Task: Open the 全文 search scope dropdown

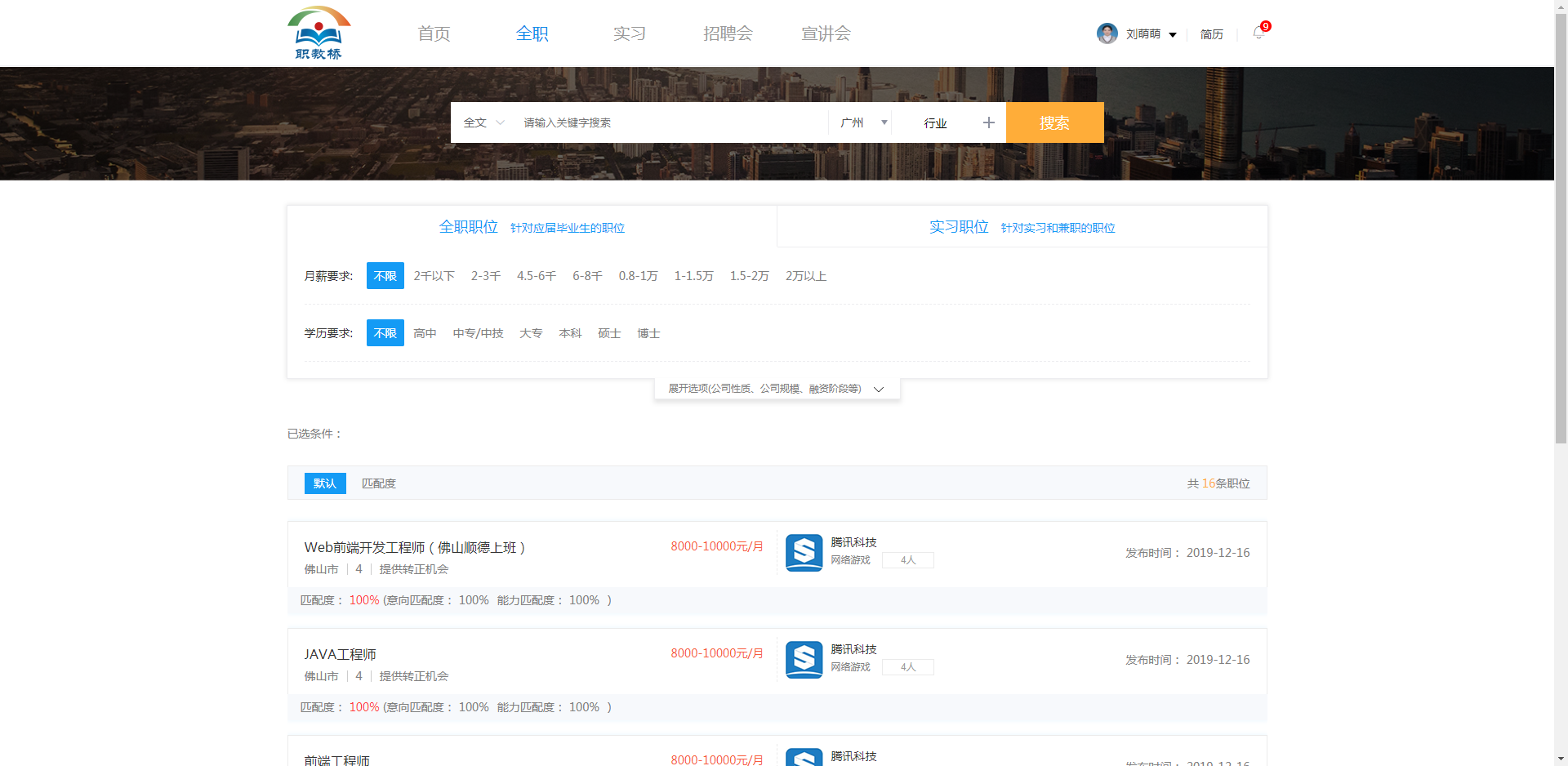Action: click(x=483, y=122)
